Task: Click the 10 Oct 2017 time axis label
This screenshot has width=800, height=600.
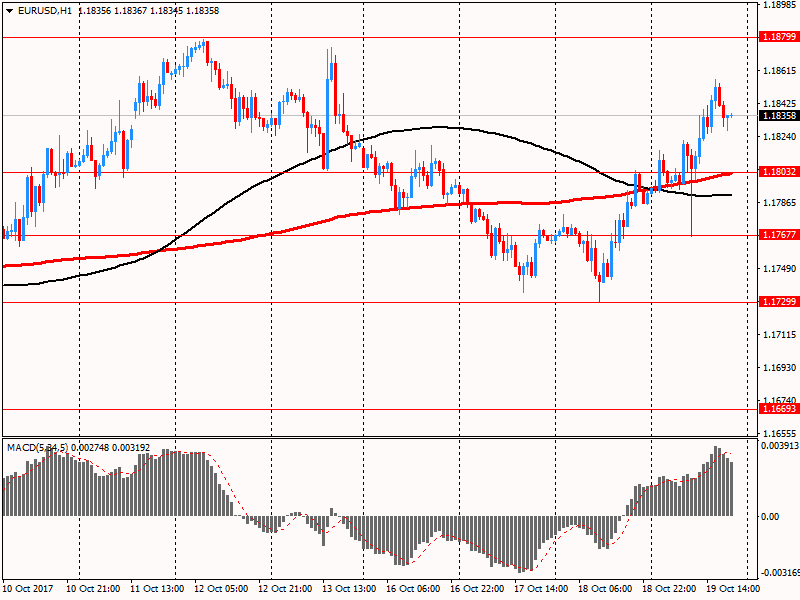Action: [28, 589]
